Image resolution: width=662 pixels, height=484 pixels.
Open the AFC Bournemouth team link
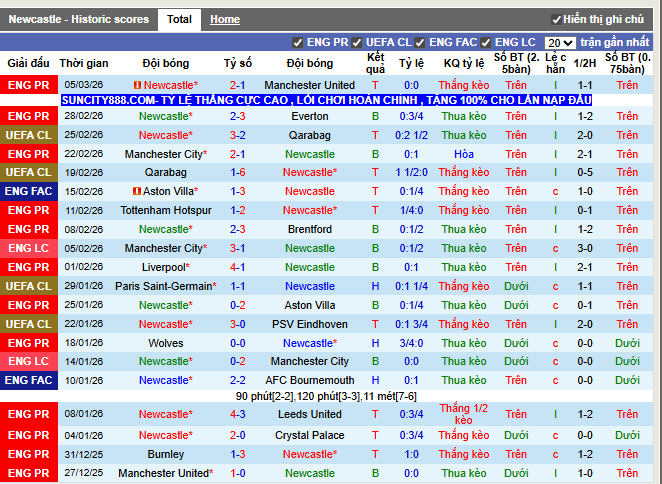click(309, 380)
